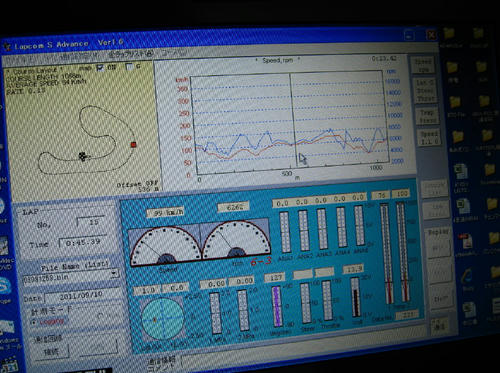
Task: Click the top Speed rpm graph button
Action: pyautogui.click(x=423, y=66)
